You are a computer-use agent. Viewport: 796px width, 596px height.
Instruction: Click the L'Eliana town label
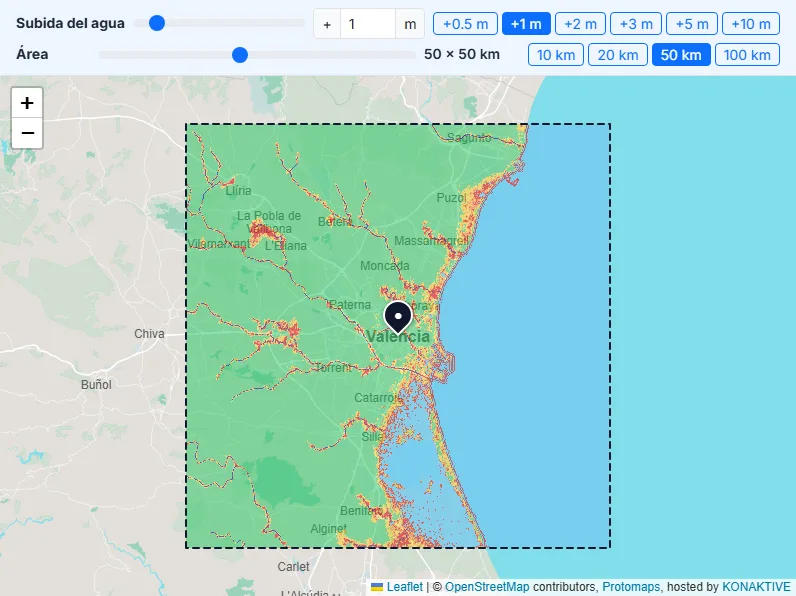point(286,246)
